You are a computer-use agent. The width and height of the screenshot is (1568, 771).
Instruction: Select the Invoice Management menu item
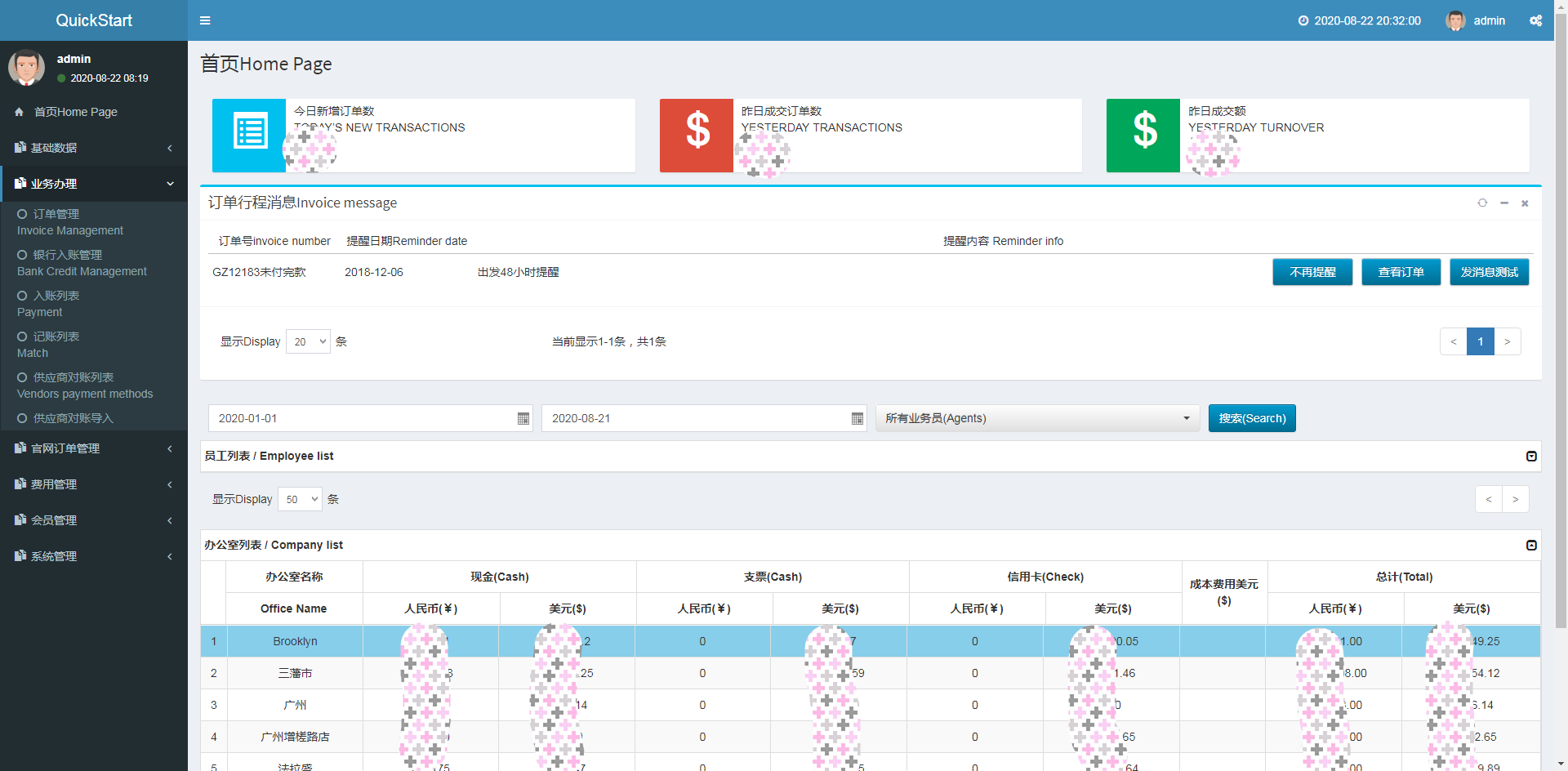click(70, 222)
